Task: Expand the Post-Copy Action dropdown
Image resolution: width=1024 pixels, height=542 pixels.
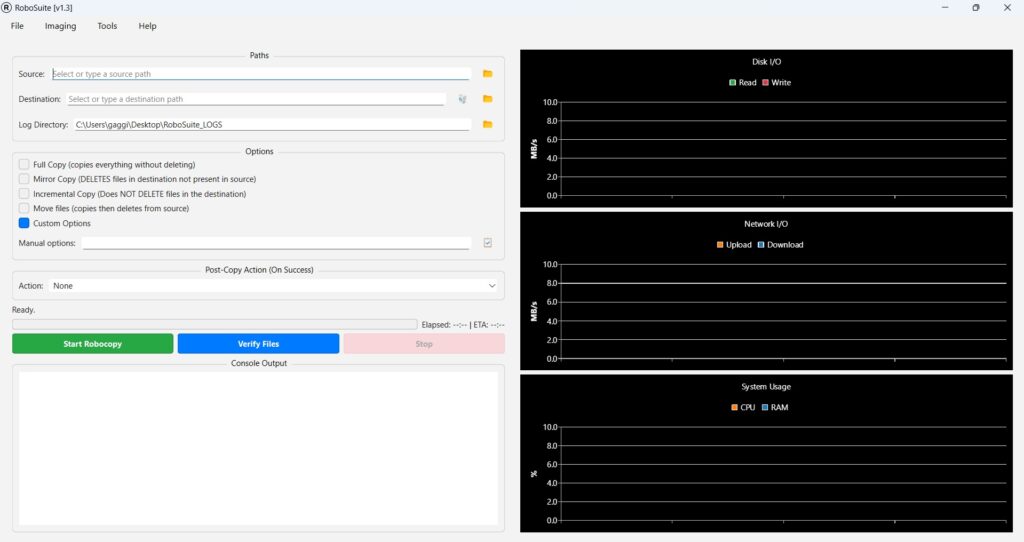Action: (x=272, y=286)
